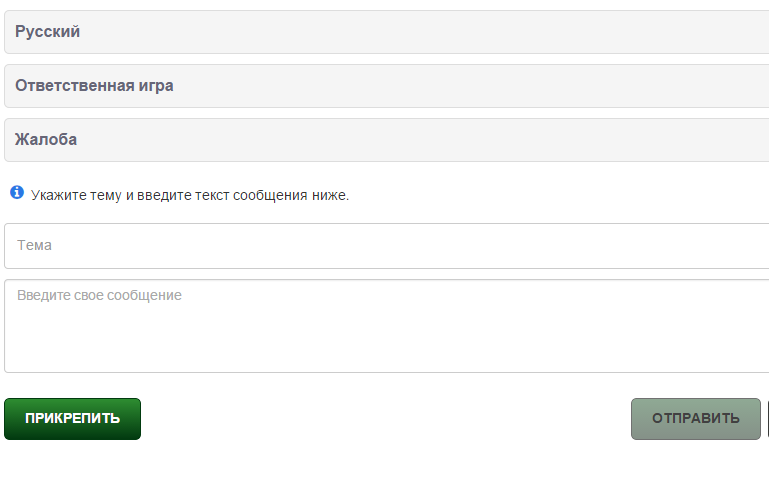The height and width of the screenshot is (486, 769).
Task: Select the language selector showing Русский
Action: pyautogui.click(x=386, y=32)
